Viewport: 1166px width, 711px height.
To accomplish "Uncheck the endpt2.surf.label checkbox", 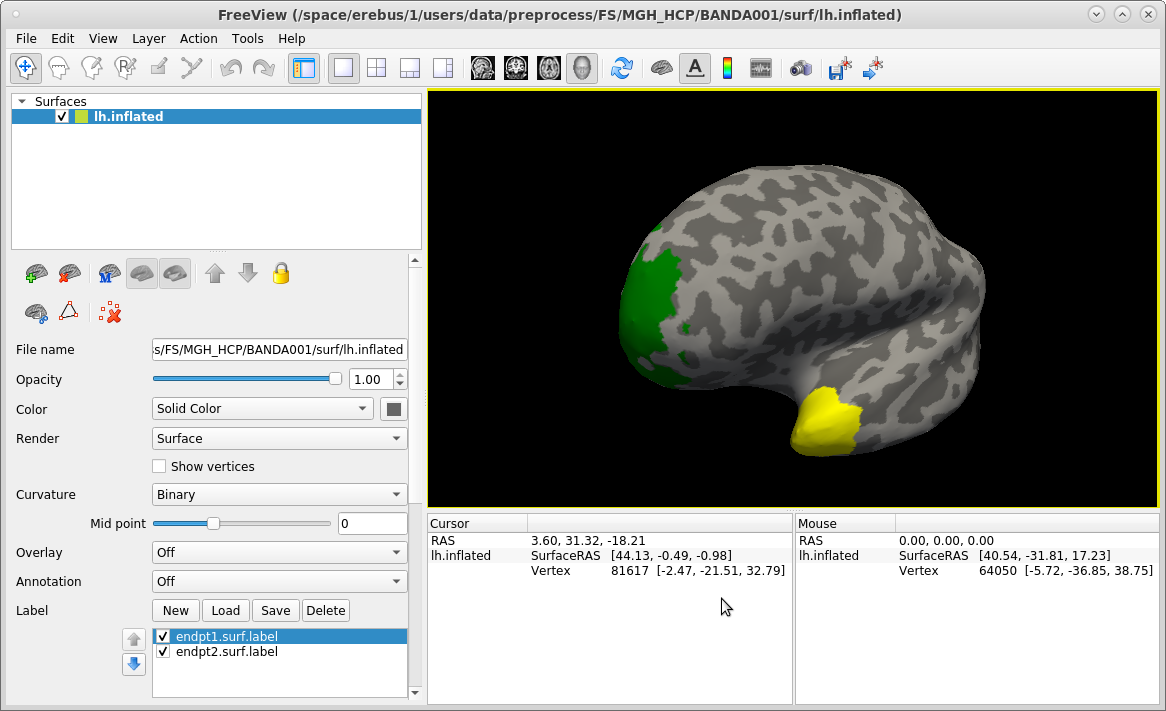I will (x=164, y=652).
